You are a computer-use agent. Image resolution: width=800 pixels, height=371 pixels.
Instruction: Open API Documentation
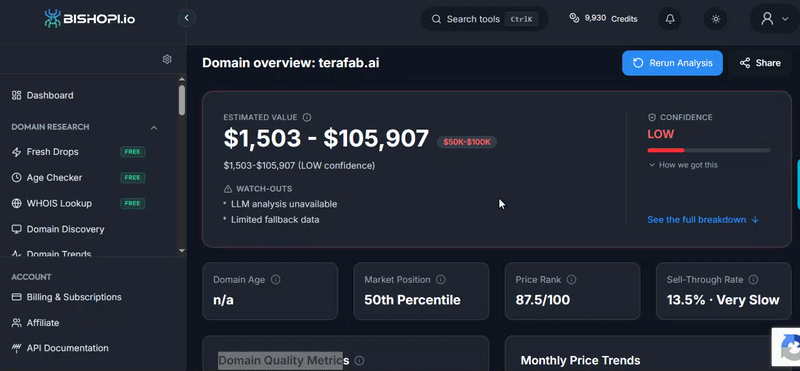coord(67,348)
